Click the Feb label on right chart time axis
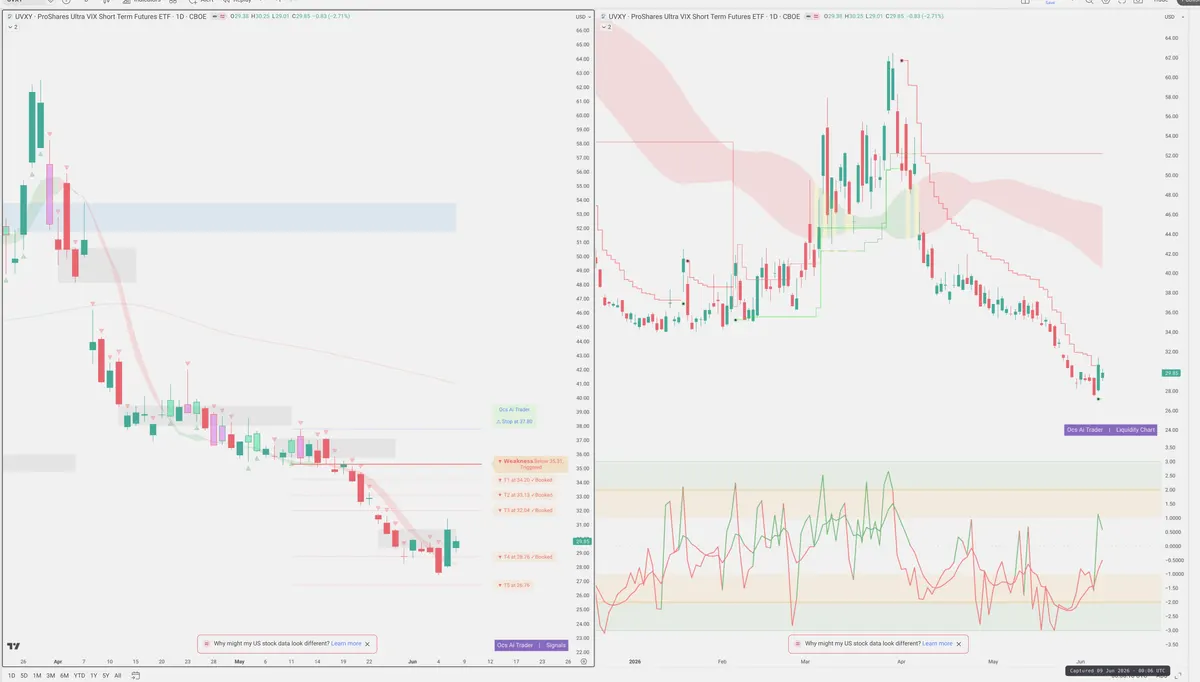1200x682 pixels. [x=721, y=661]
